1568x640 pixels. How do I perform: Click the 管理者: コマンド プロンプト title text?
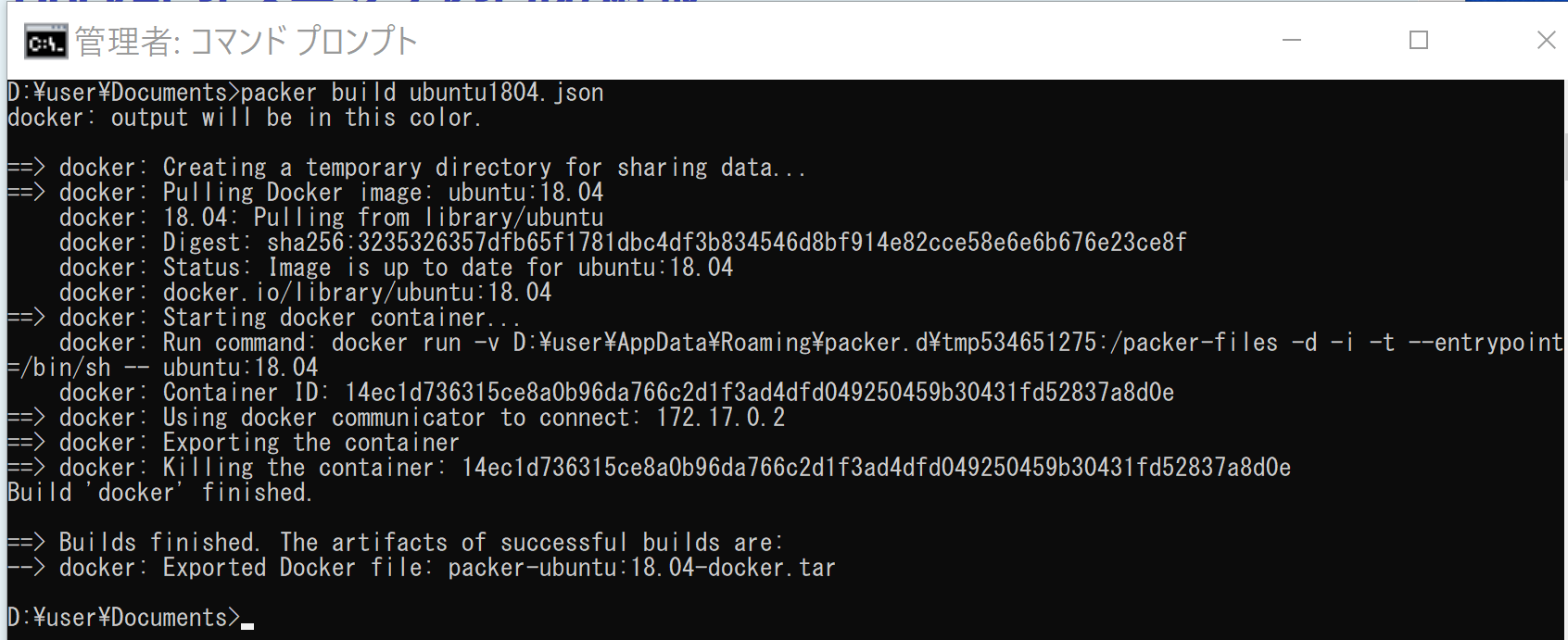pyautogui.click(x=247, y=42)
